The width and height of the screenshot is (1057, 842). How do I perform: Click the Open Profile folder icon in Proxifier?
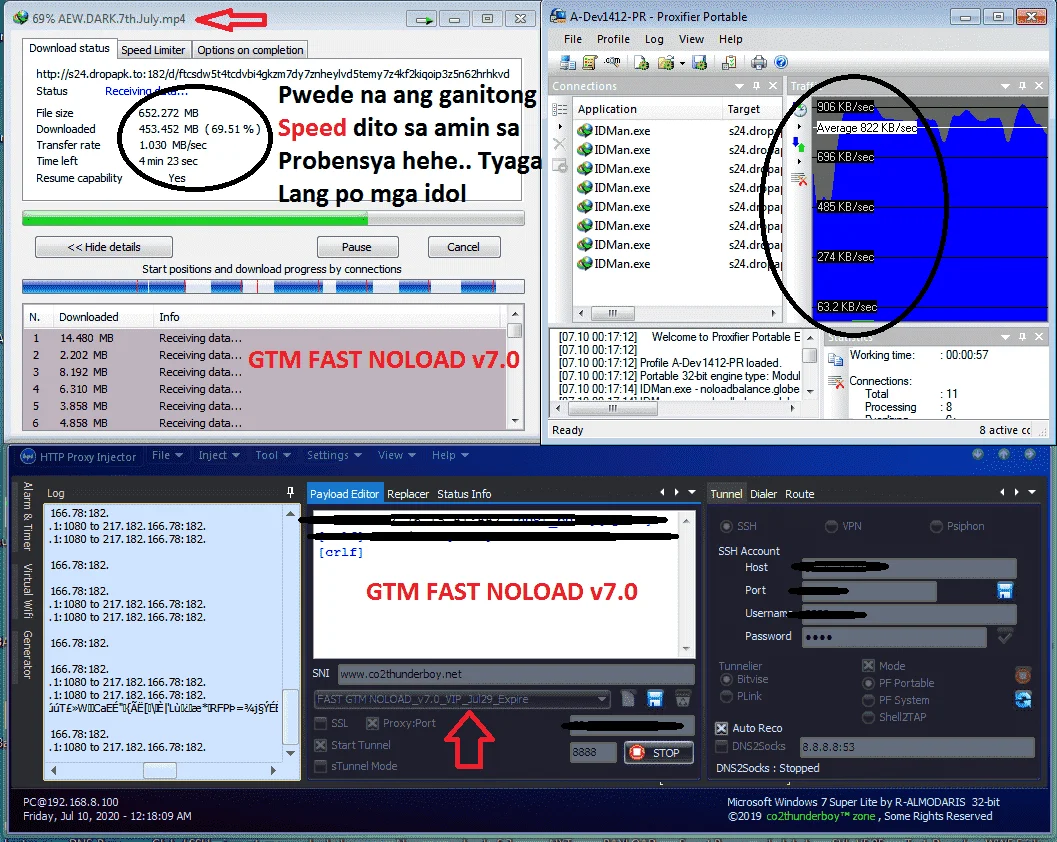pos(665,63)
